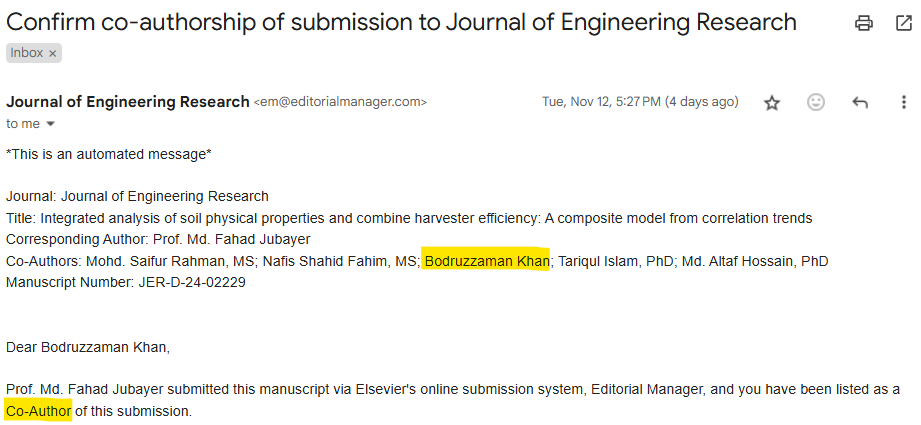921x425 pixels.
Task: Click the print all icon
Action: (x=863, y=23)
